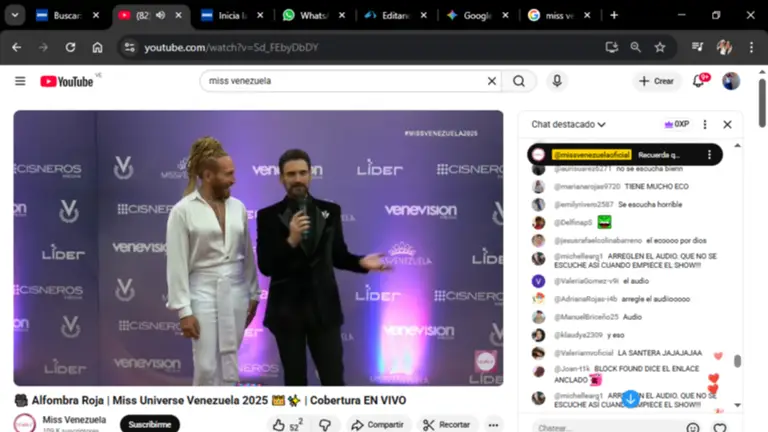Bookmark this page with the star icon
The width and height of the screenshot is (768, 432).
[660, 47]
